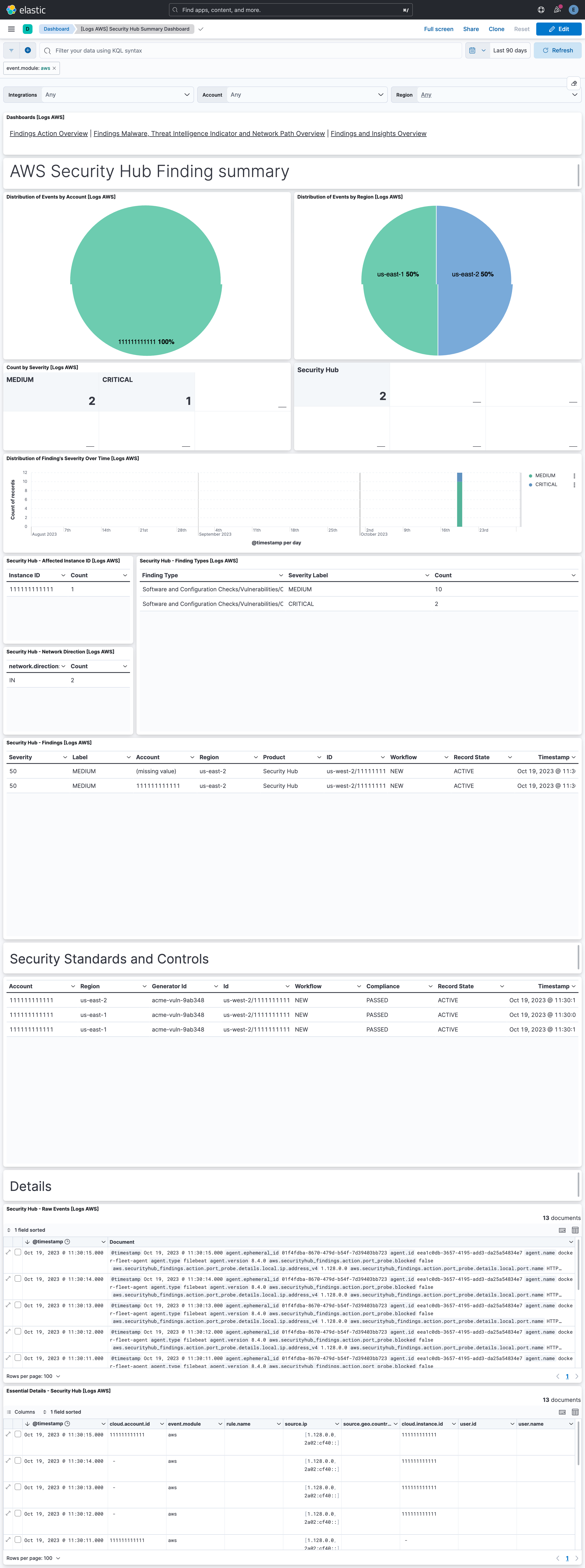
Task: Click the Refresh button
Action: coord(558,51)
